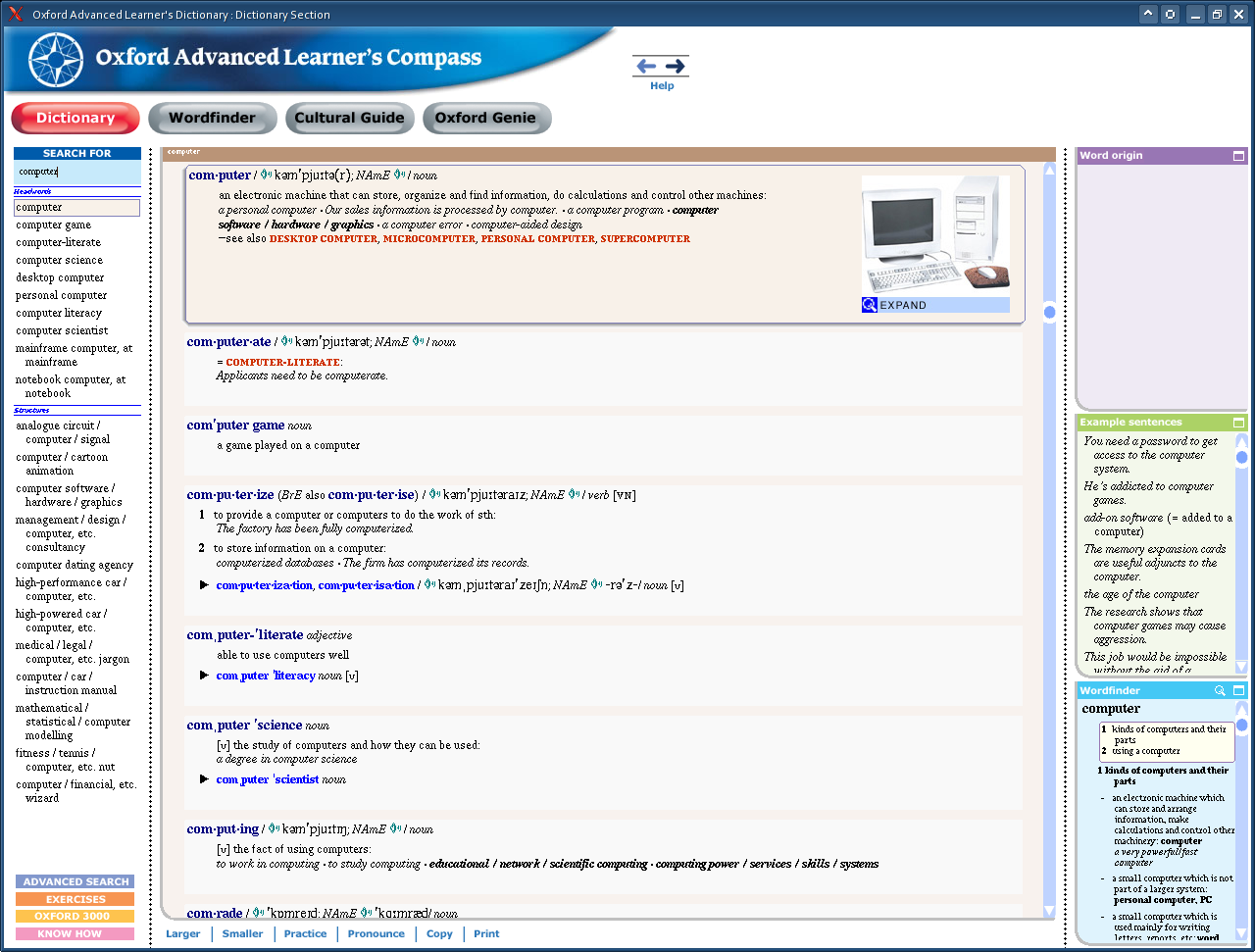Image resolution: width=1255 pixels, height=952 pixels.
Task: Click the main entry scrollbar thumb
Action: (x=1049, y=313)
